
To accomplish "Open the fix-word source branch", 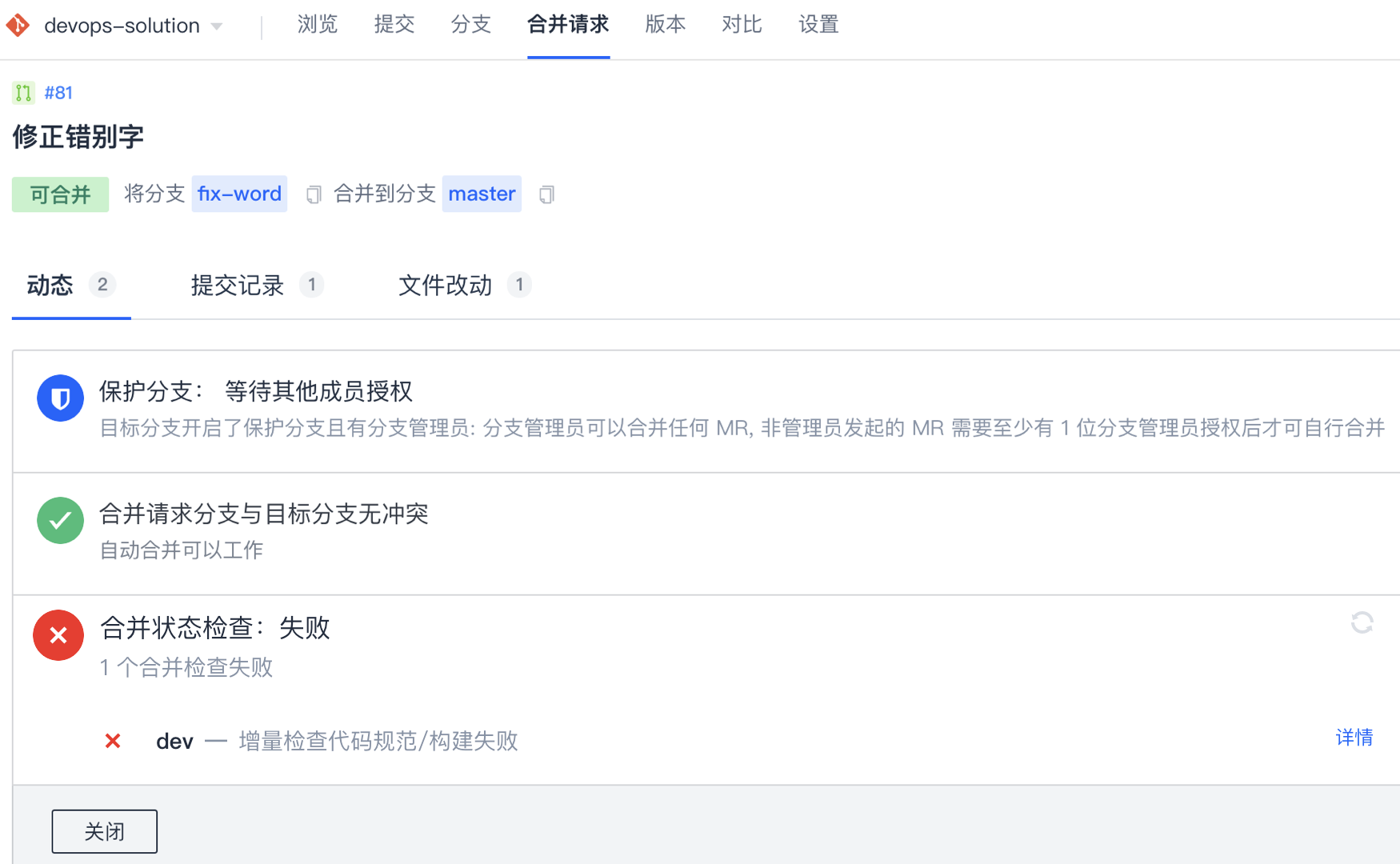I will [x=239, y=194].
